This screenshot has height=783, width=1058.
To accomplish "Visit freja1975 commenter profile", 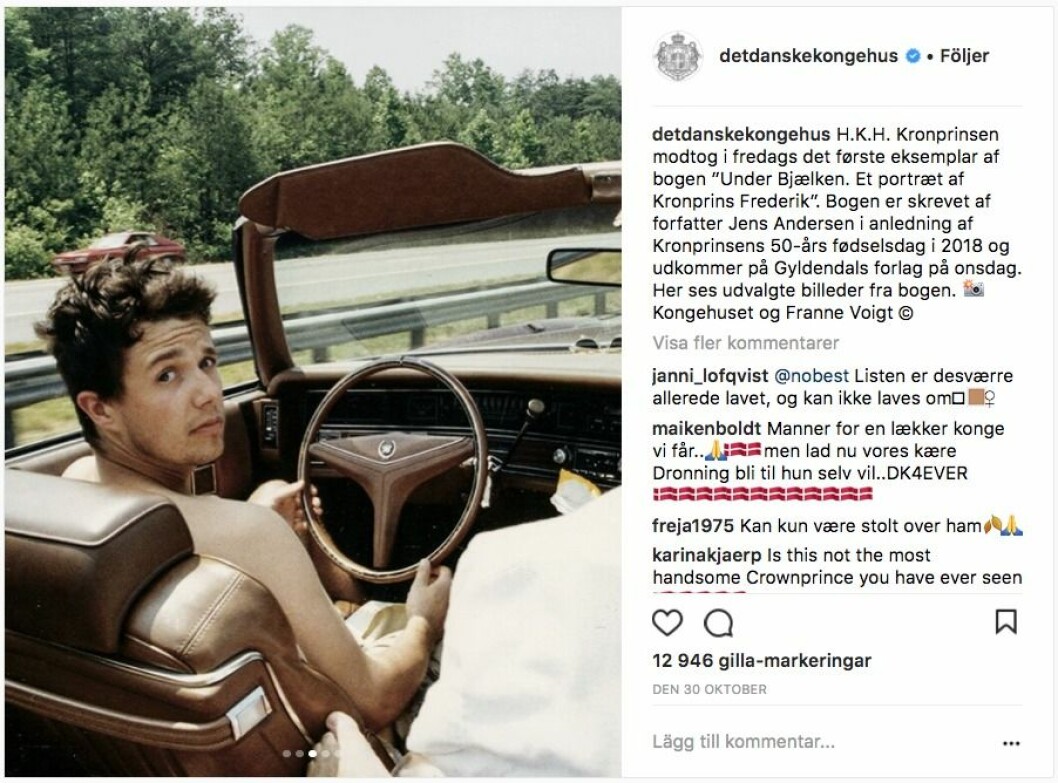I will (693, 526).
